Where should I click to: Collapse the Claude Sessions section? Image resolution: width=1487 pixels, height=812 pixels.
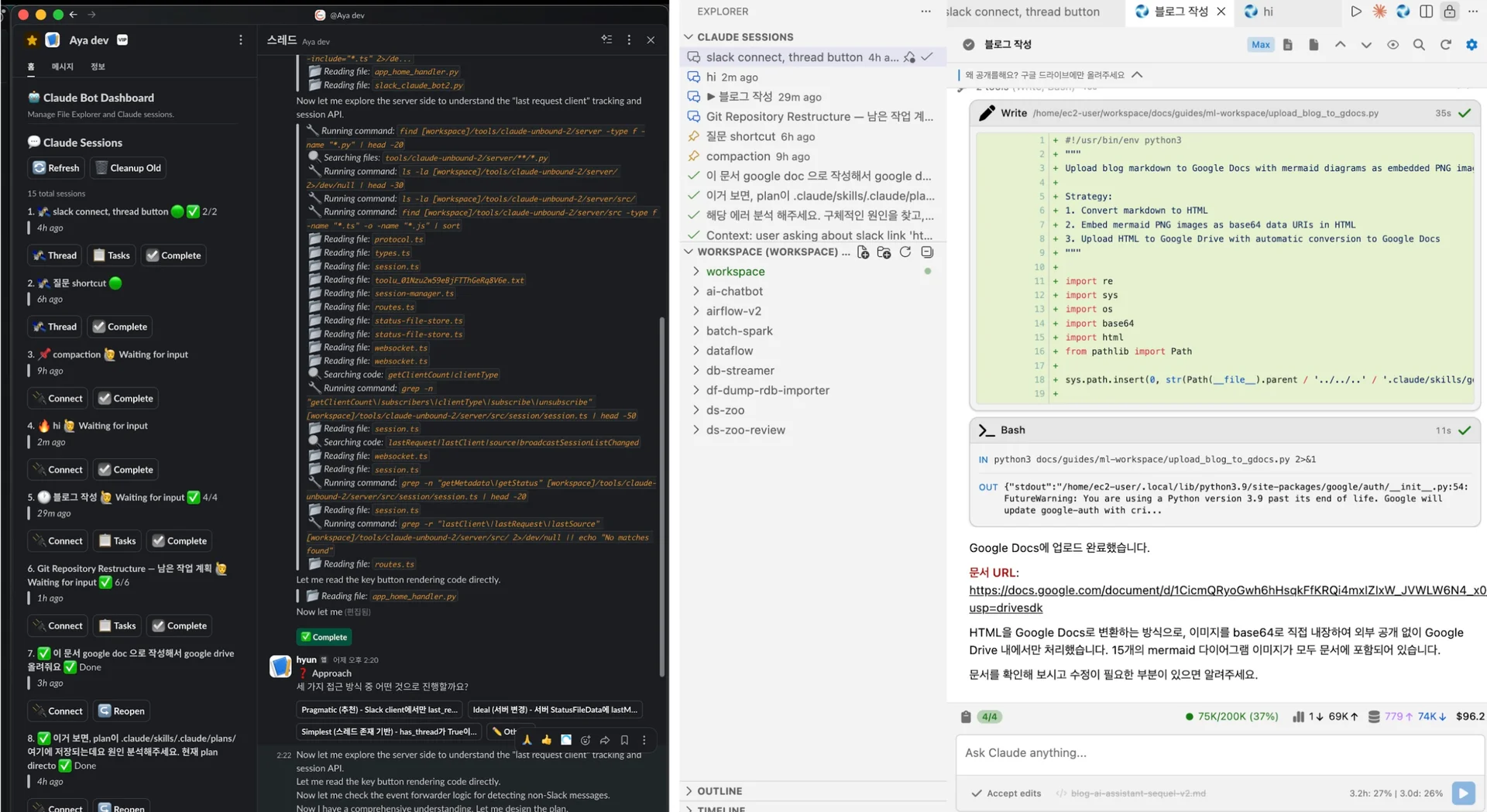689,37
